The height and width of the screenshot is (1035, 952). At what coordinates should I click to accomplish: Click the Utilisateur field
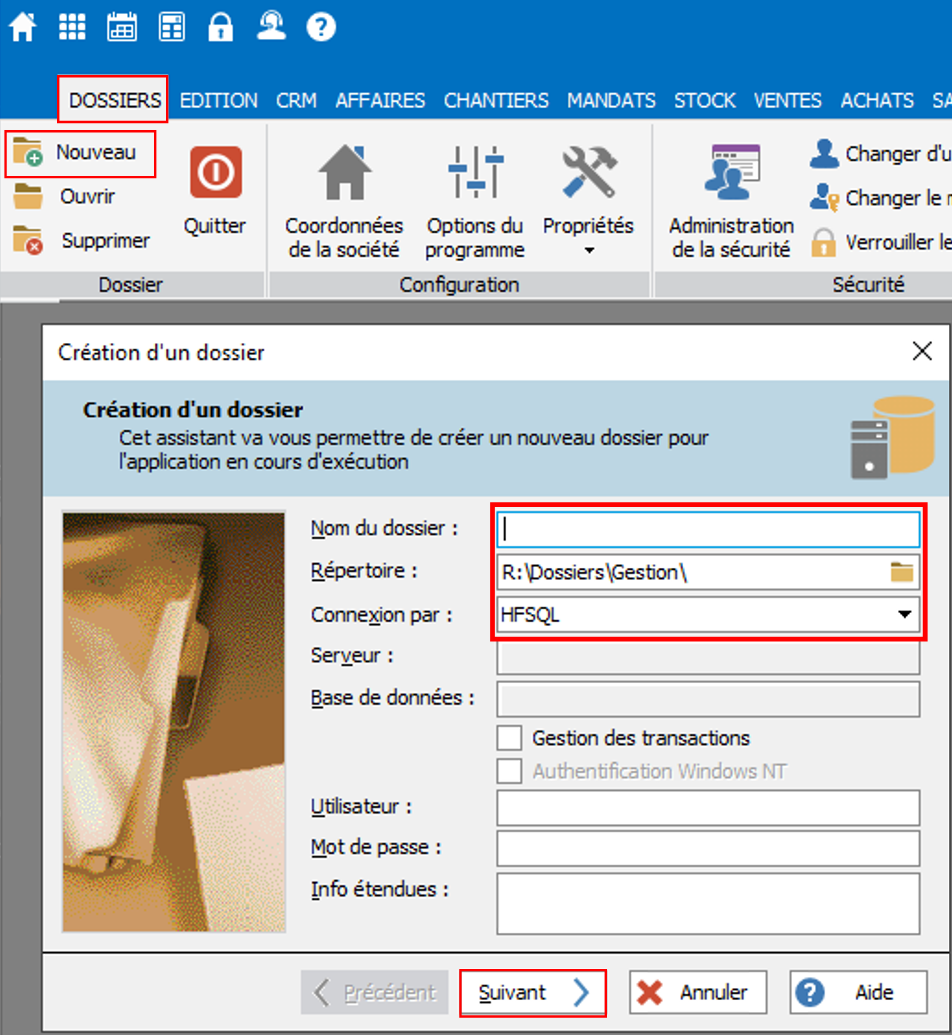708,807
